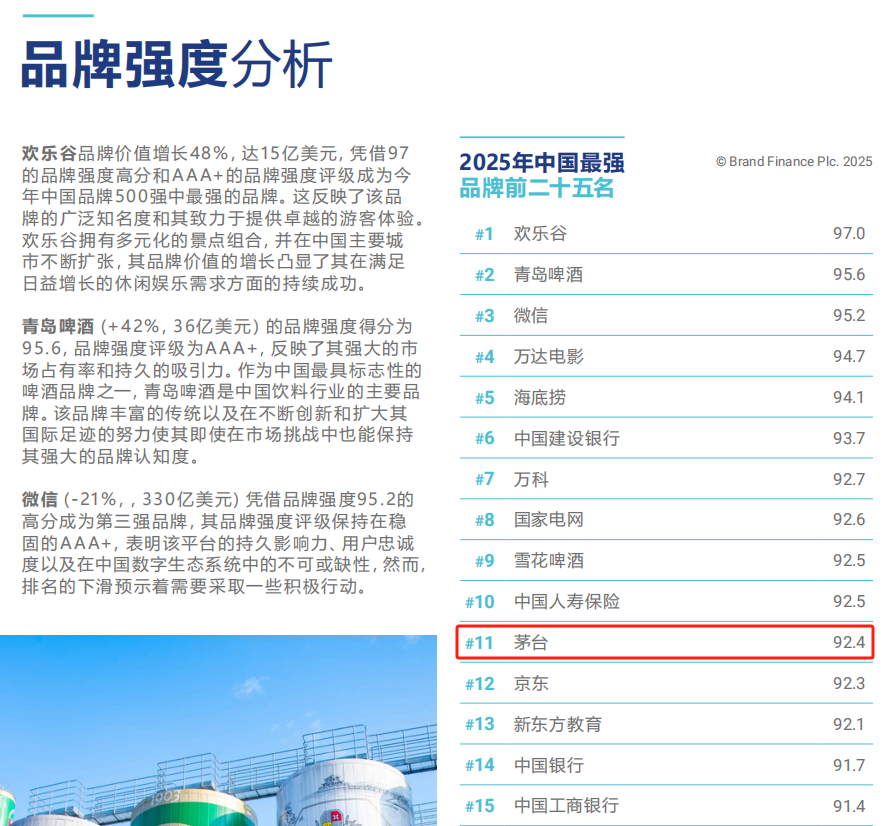The height and width of the screenshot is (826, 894).
Task: Click the score 92.6
Action: pos(849,519)
